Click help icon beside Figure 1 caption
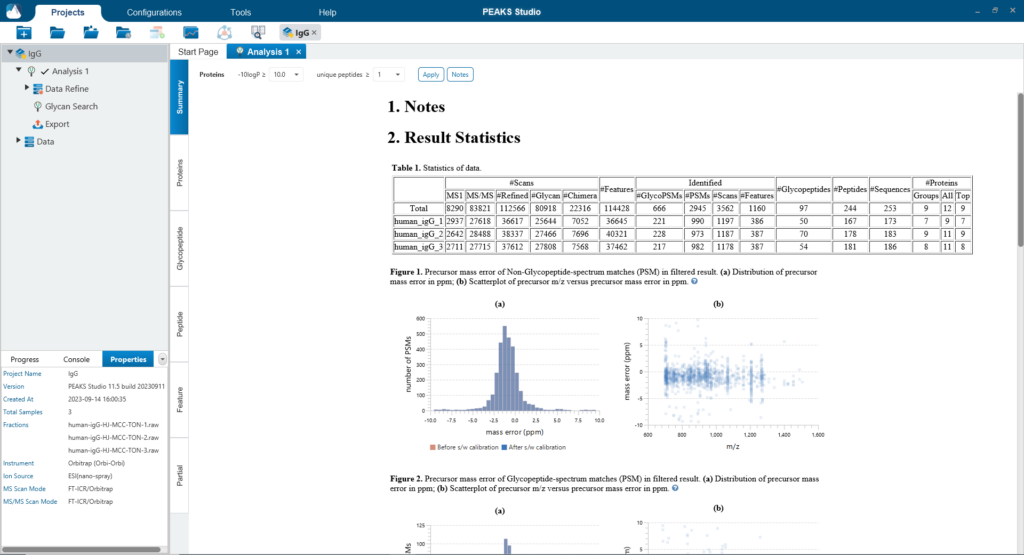1024x555 pixels. pyautogui.click(x=694, y=281)
